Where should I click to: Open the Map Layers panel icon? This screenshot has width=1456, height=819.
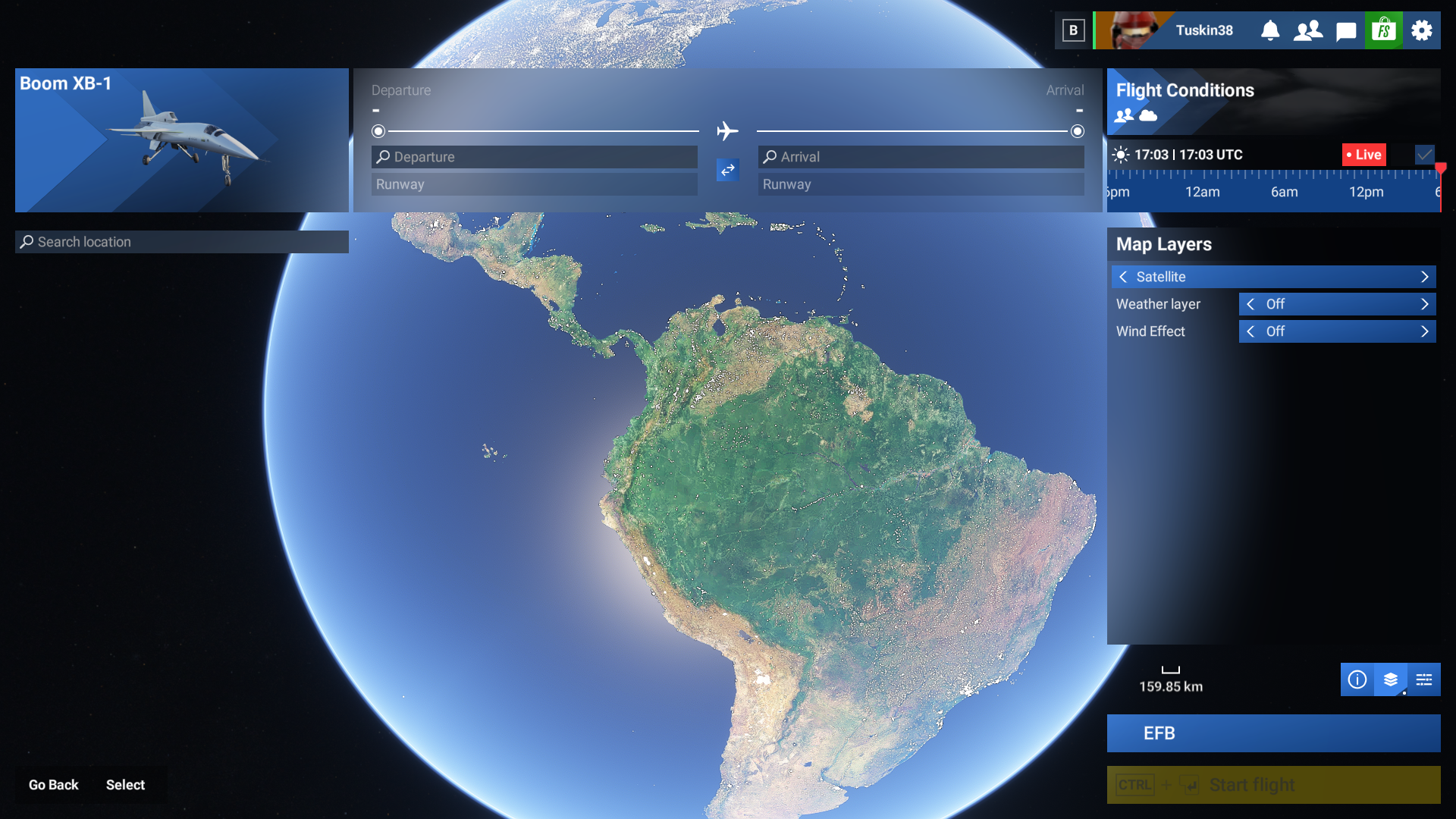tap(1391, 680)
